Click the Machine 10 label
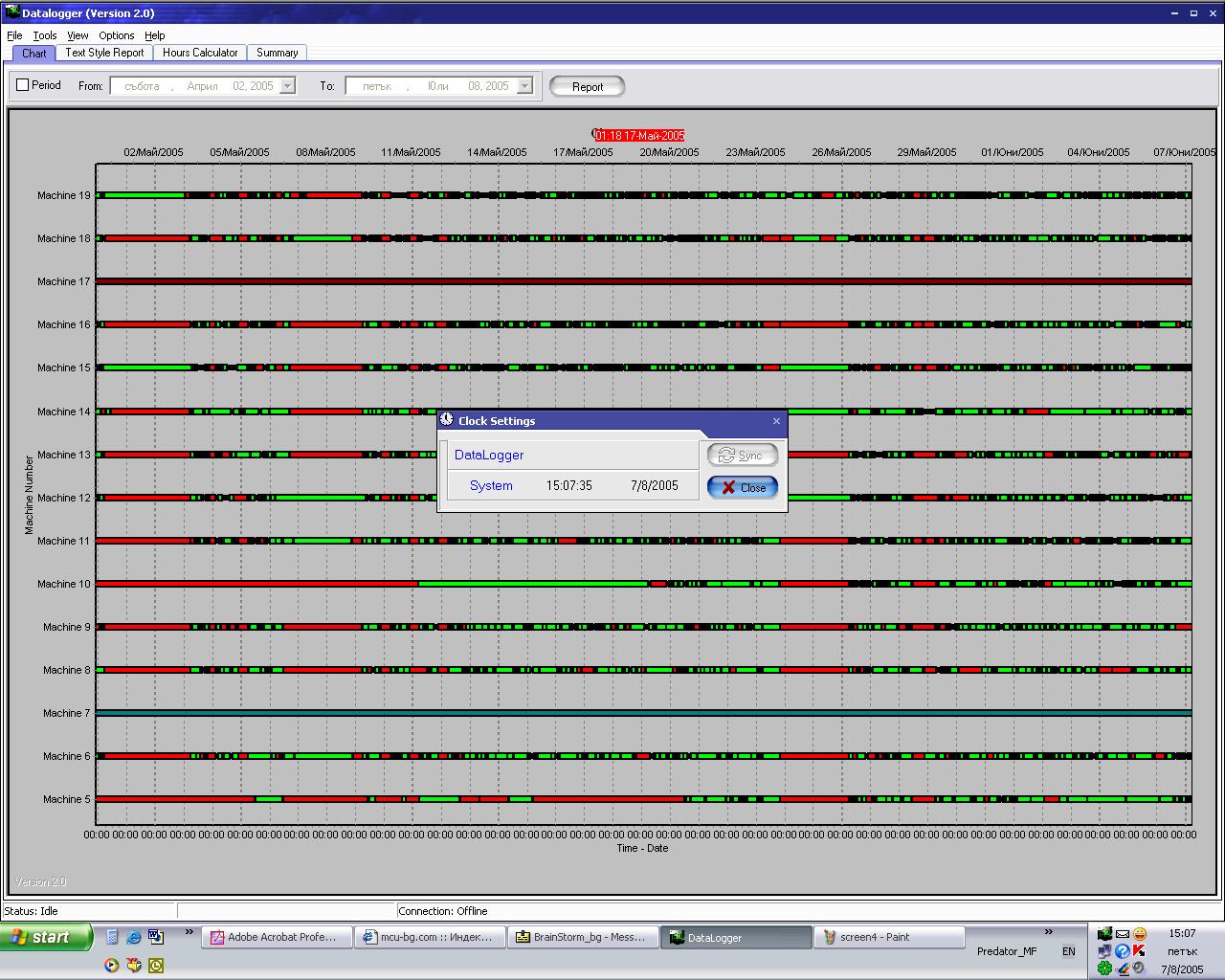 click(64, 584)
